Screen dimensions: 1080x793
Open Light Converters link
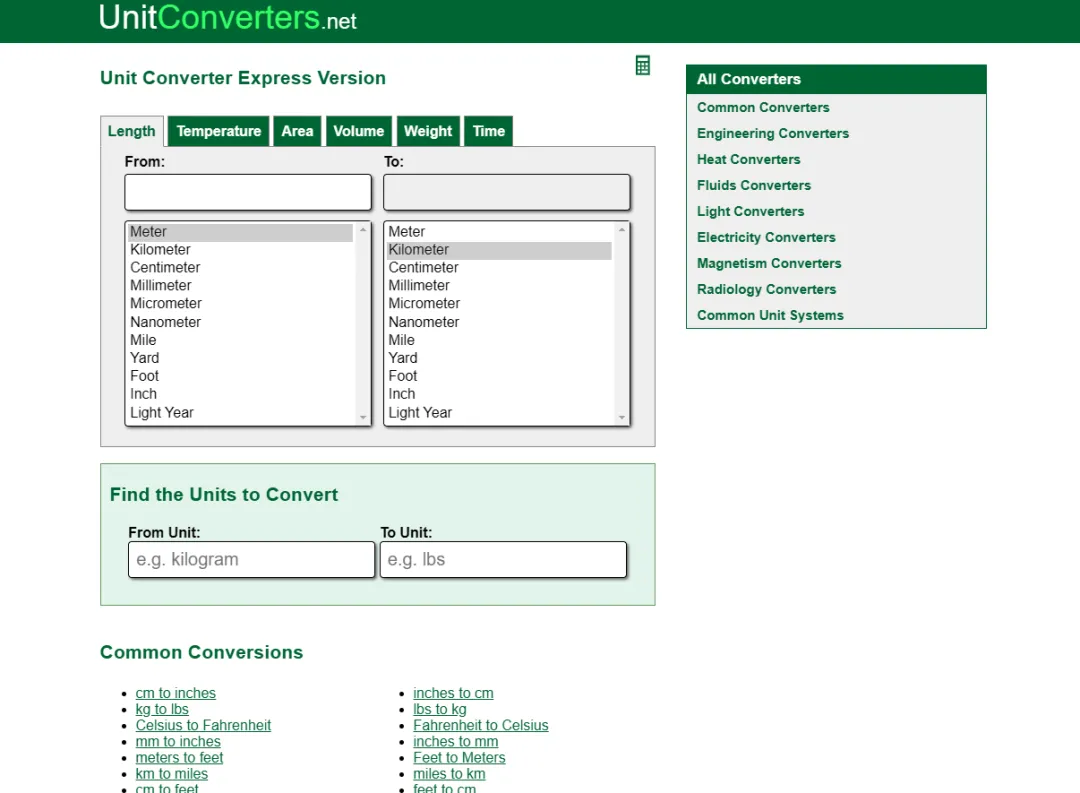(750, 212)
